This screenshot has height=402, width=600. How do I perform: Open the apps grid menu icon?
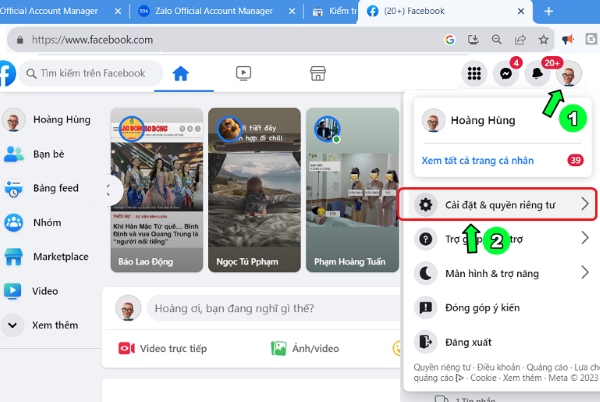(475, 74)
